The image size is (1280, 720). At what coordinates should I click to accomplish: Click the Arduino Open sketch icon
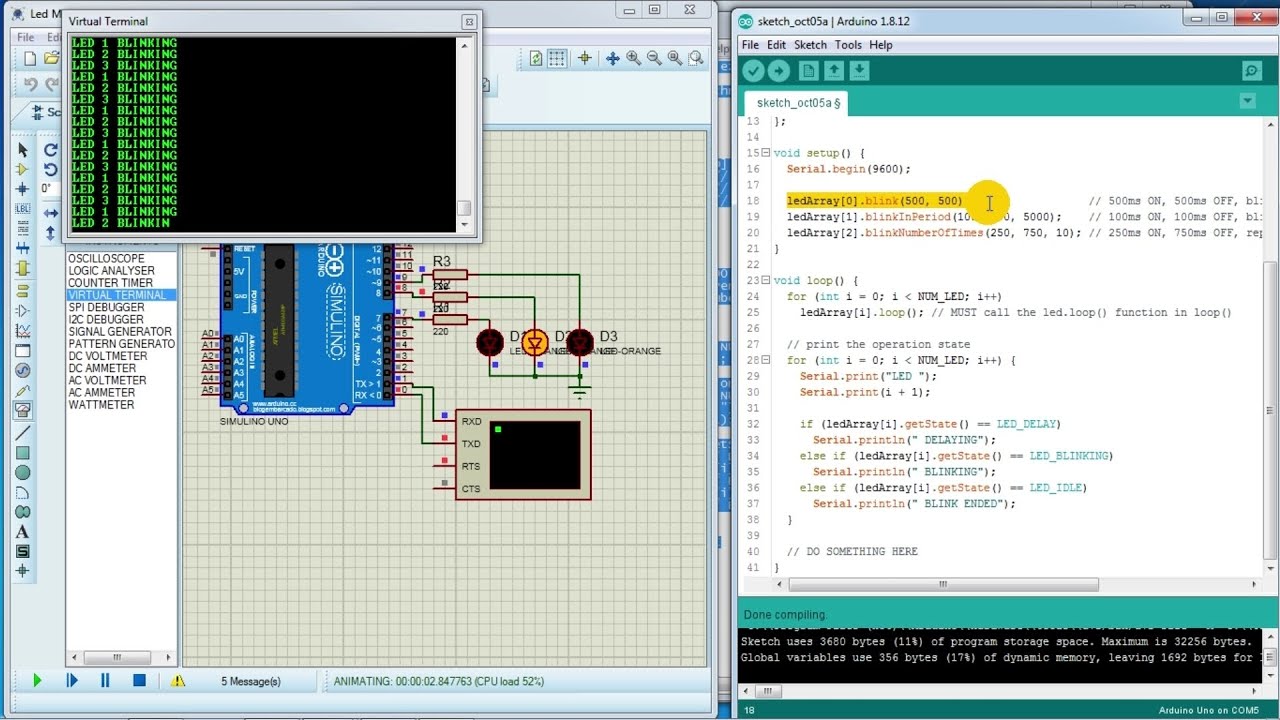pos(833,71)
